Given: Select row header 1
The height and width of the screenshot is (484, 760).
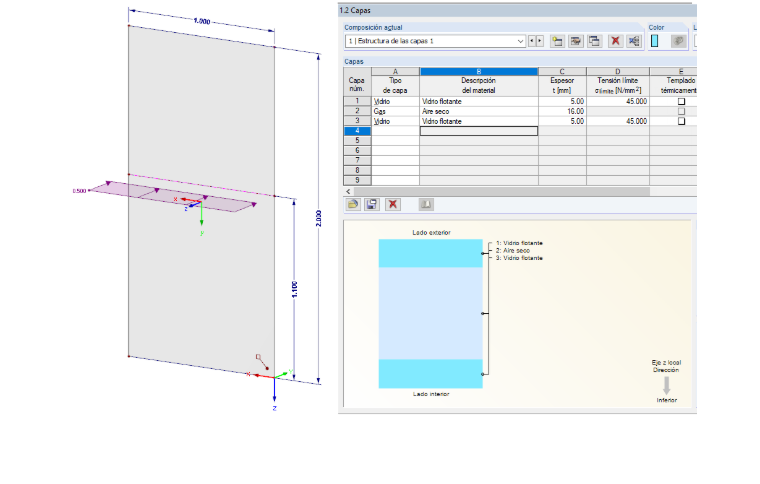Looking at the screenshot, I should click(x=357, y=101).
